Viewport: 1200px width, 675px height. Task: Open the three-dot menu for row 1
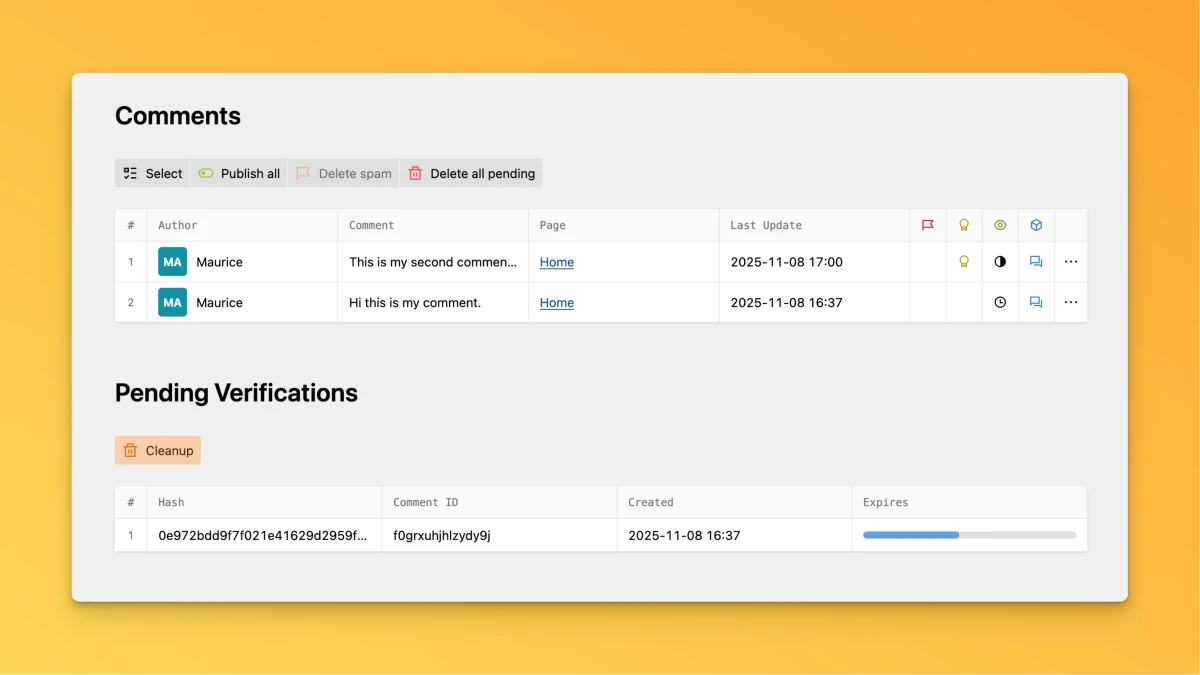point(1071,262)
